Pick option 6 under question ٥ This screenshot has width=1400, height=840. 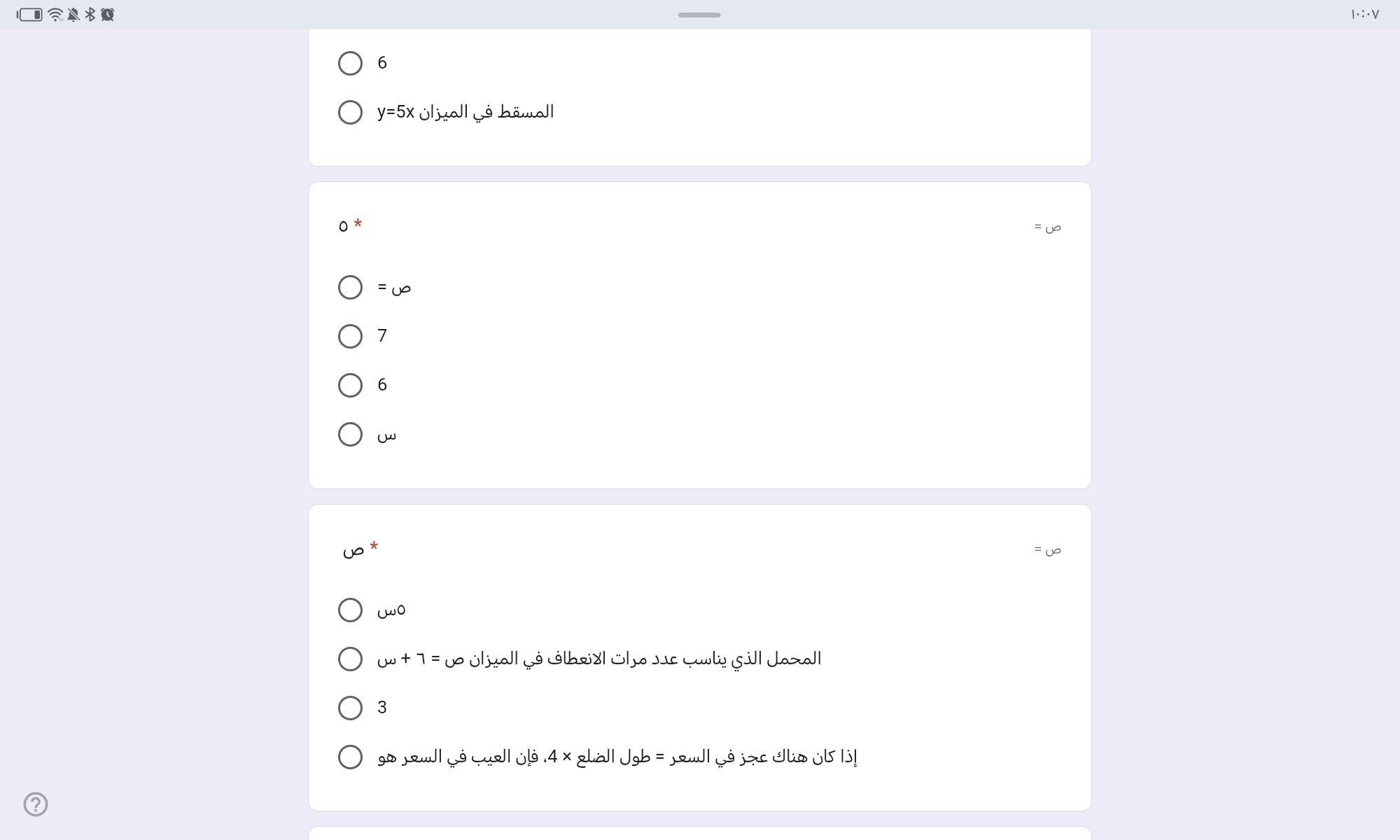coord(350,385)
